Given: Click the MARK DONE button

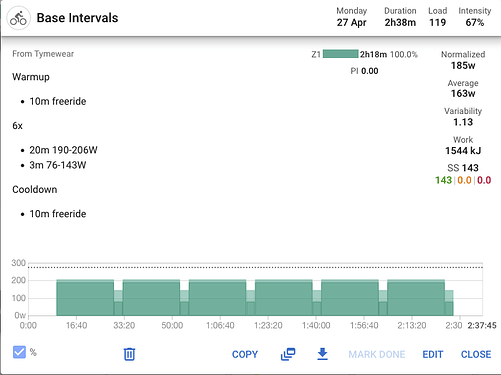Looking at the screenshot, I should (377, 354).
